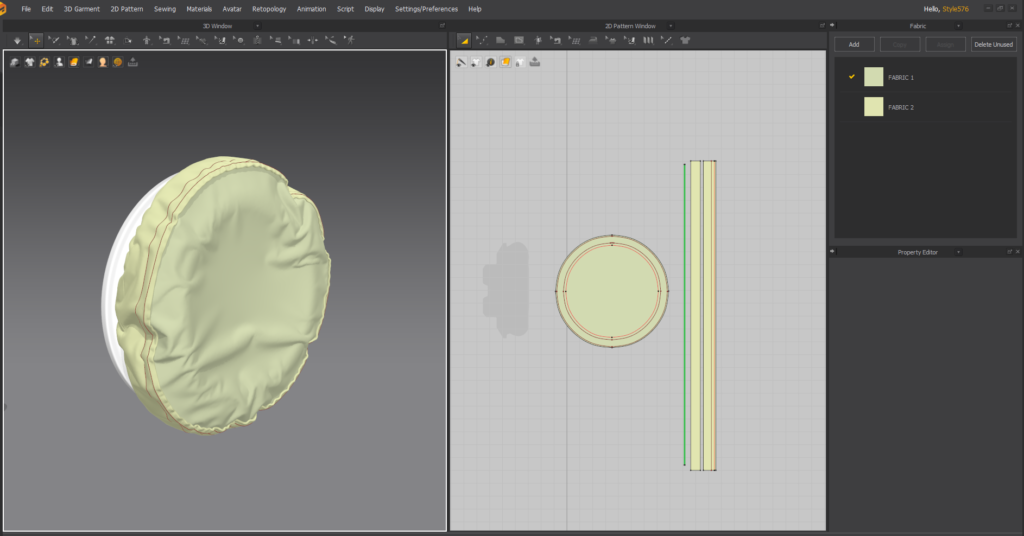Open the 3D Garment menu
The height and width of the screenshot is (536, 1024).
pos(82,9)
